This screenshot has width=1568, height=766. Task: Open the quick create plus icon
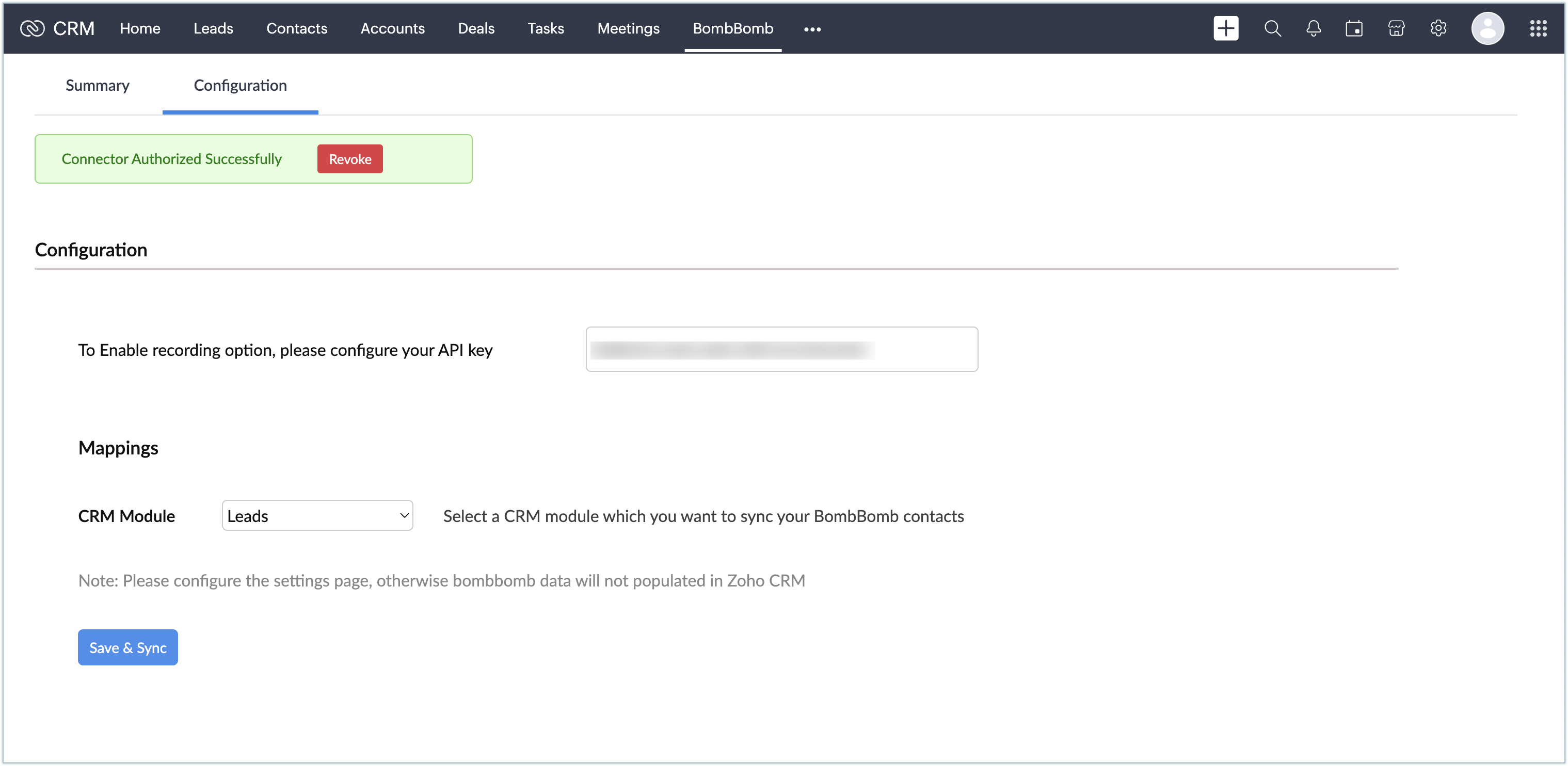pos(1225,28)
